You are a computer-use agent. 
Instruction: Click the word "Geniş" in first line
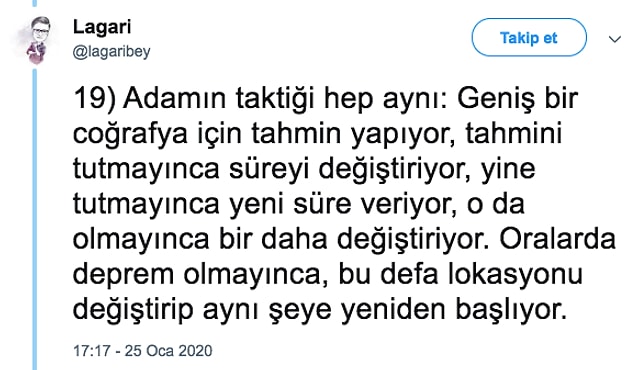tap(496, 99)
